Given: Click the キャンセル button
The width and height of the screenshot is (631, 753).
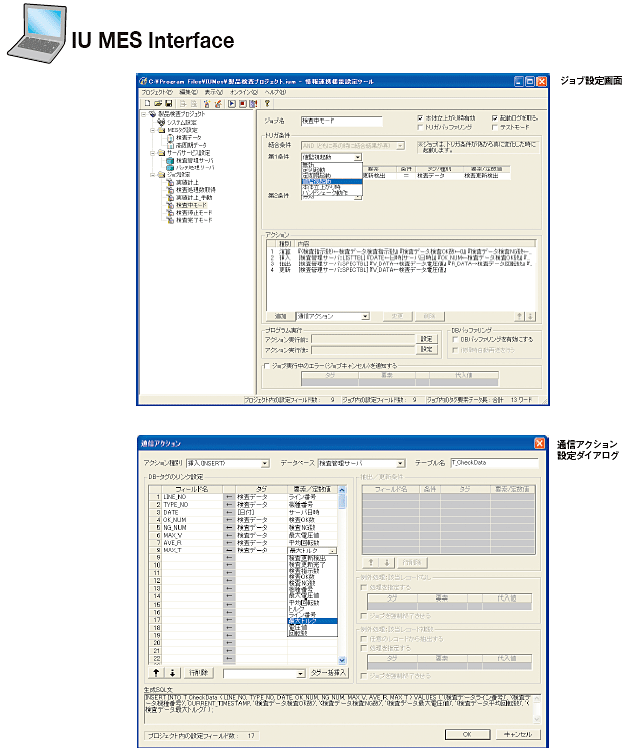Looking at the screenshot, I should 519,732.
